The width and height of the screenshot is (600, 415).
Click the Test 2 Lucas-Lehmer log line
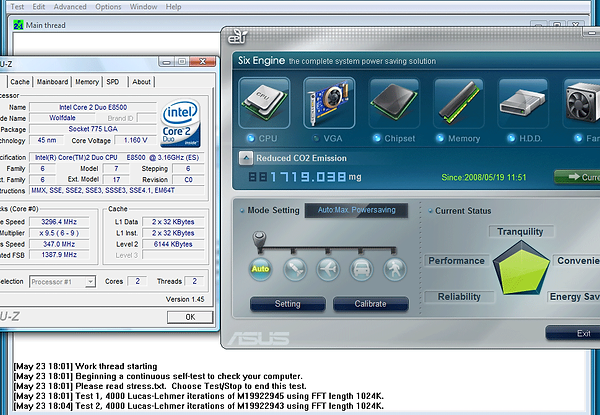[x=199, y=406]
